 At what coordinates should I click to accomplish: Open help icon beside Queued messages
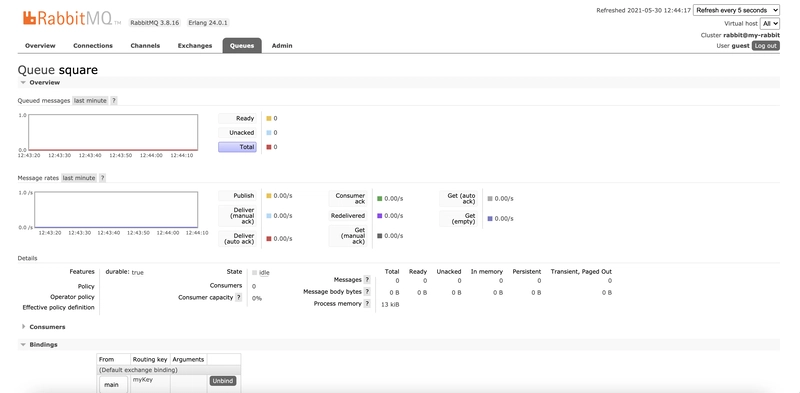114,101
